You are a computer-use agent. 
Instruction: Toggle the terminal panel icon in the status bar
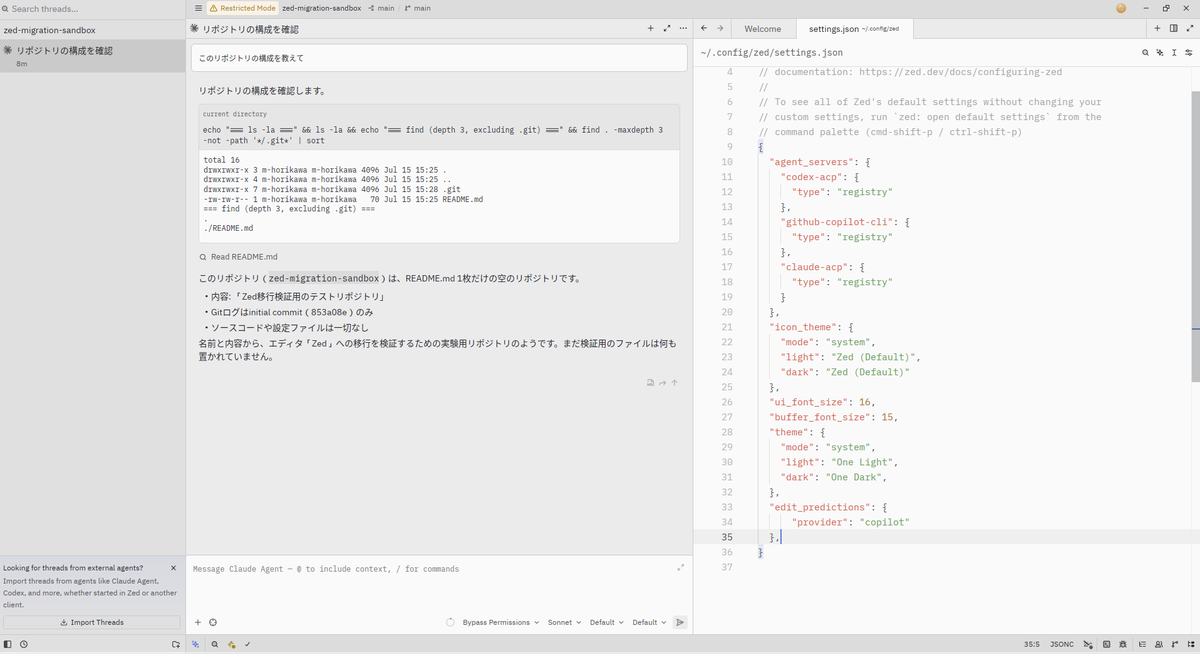pos(1107,645)
